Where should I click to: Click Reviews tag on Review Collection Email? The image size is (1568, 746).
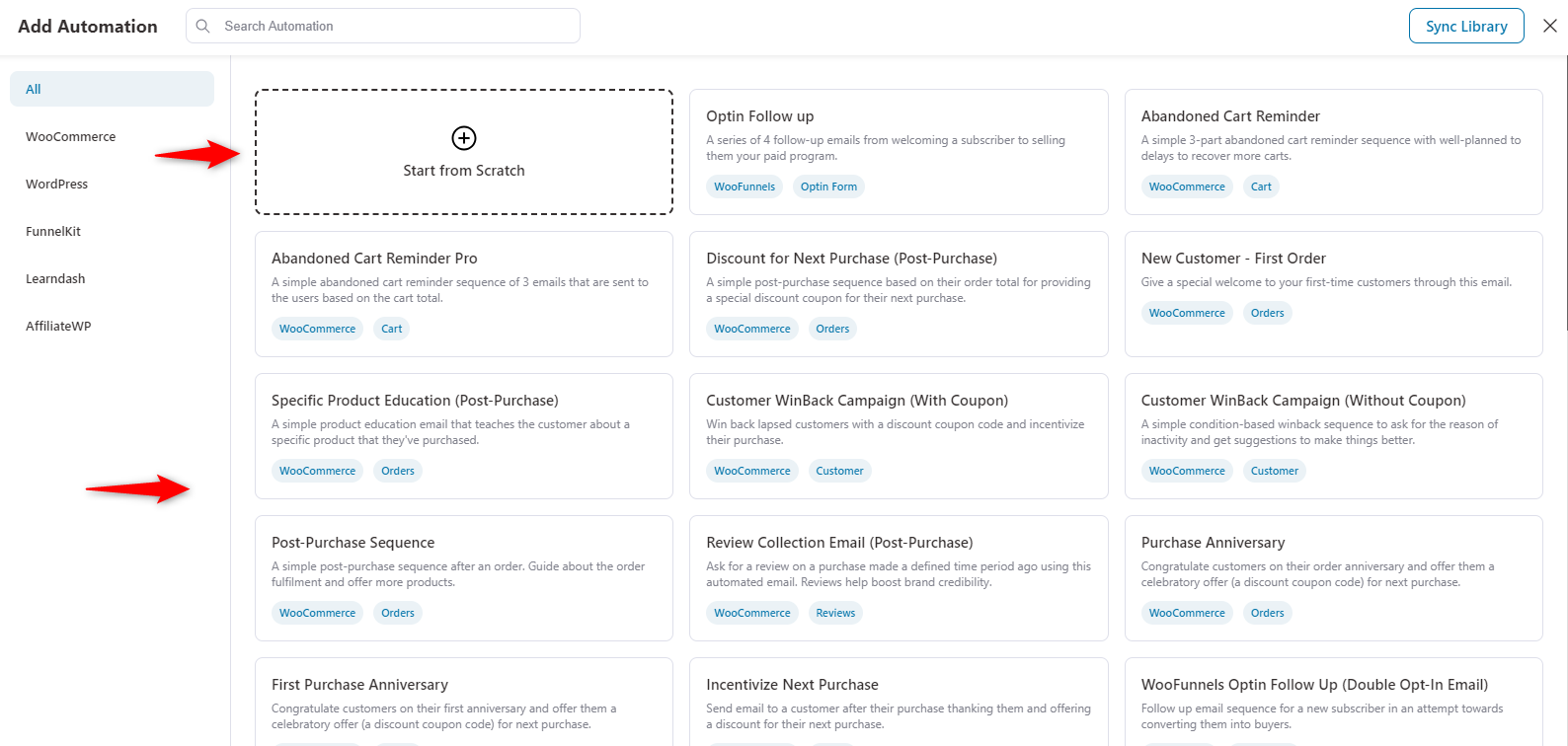835,613
